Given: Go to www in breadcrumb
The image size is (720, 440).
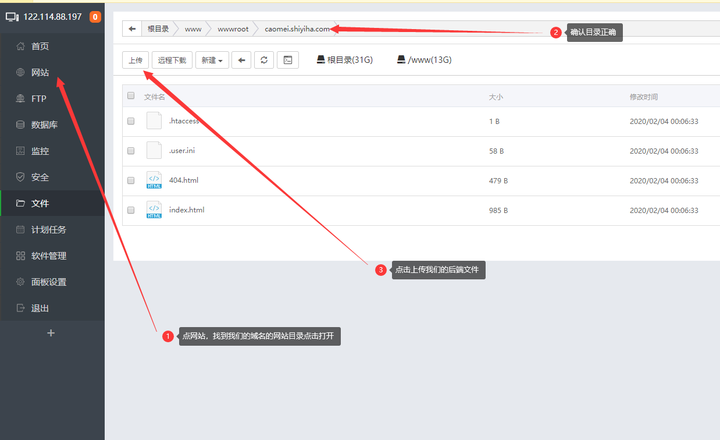Looking at the screenshot, I should 193,29.
